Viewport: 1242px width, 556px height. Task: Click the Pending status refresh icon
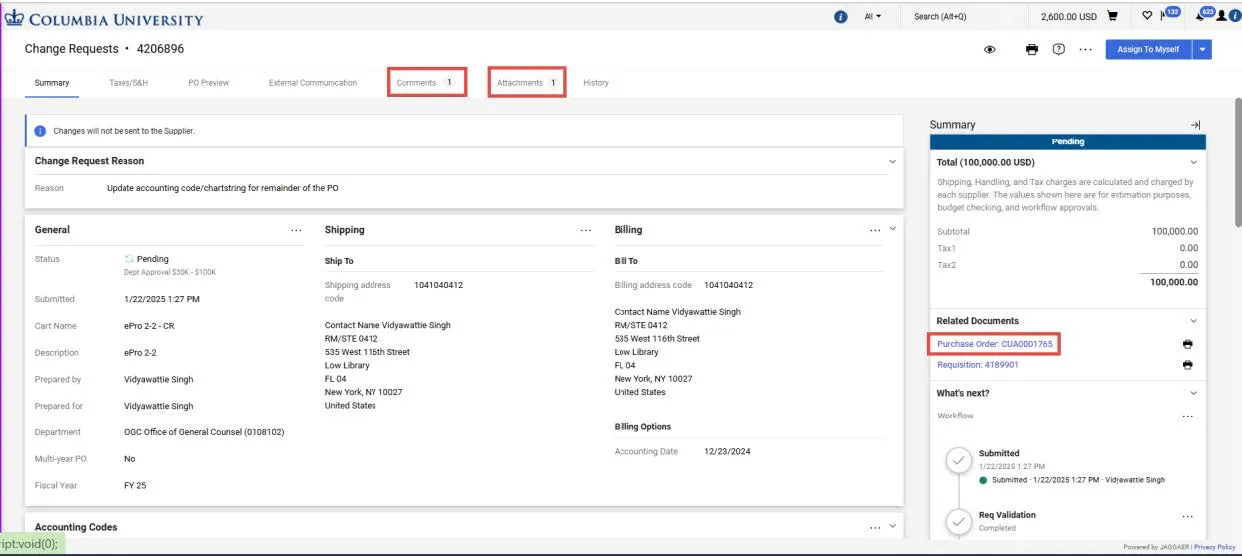[x=129, y=259]
